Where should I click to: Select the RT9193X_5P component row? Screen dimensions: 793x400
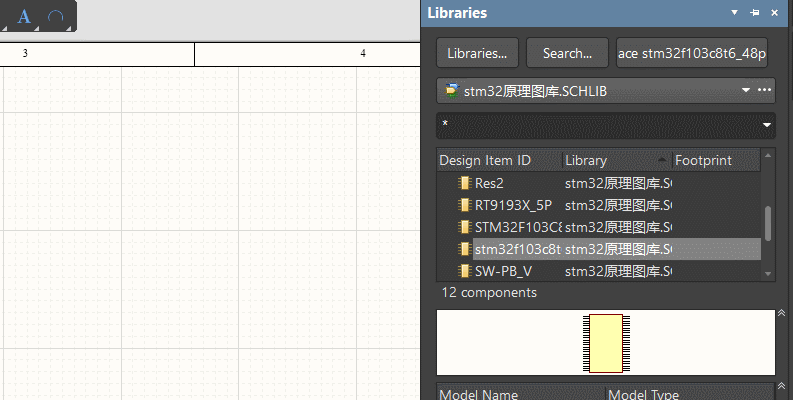pyautogui.click(x=599, y=205)
